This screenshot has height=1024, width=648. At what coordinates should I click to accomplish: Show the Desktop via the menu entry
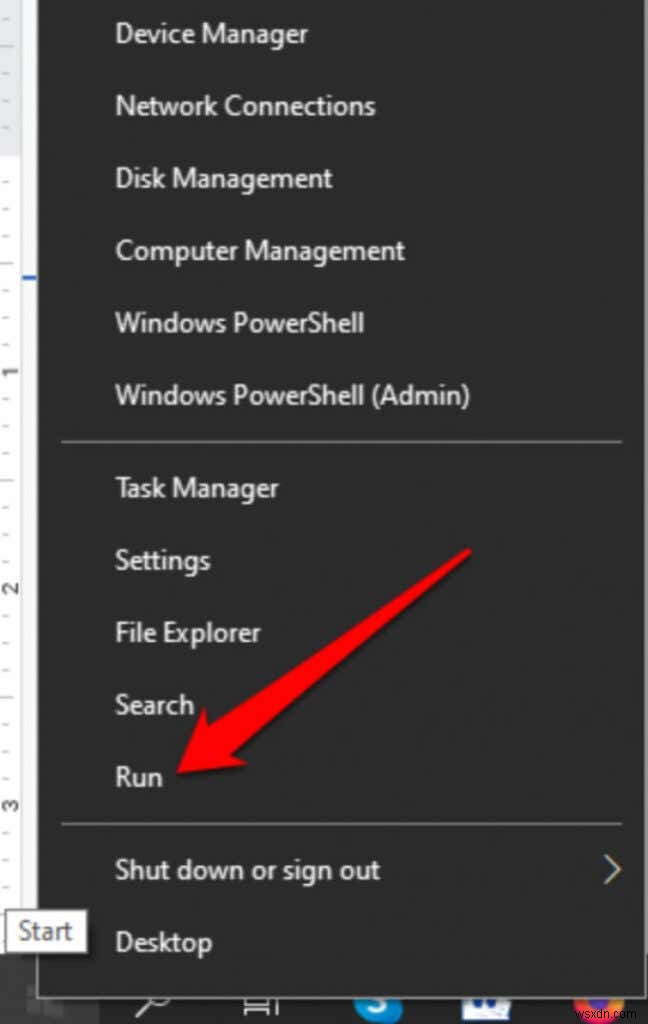pos(163,941)
